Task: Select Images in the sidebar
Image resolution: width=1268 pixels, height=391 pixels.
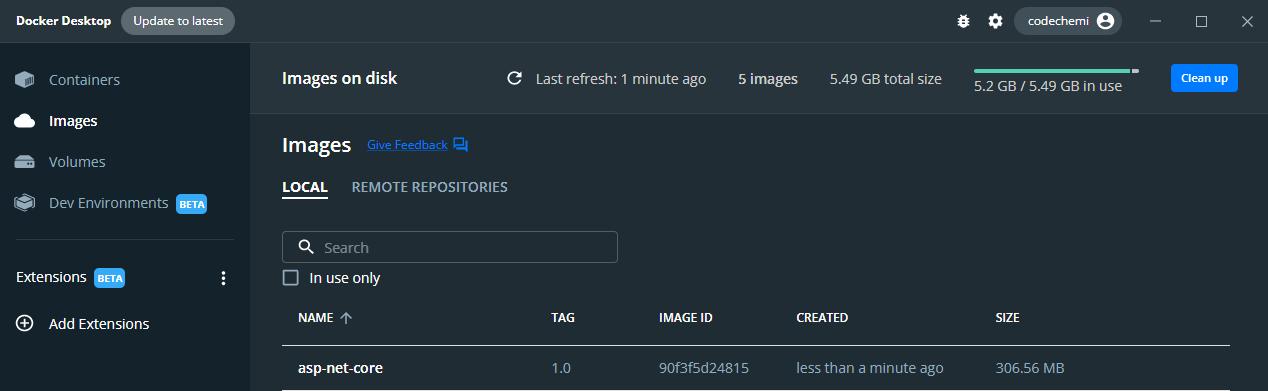Action: (x=73, y=121)
